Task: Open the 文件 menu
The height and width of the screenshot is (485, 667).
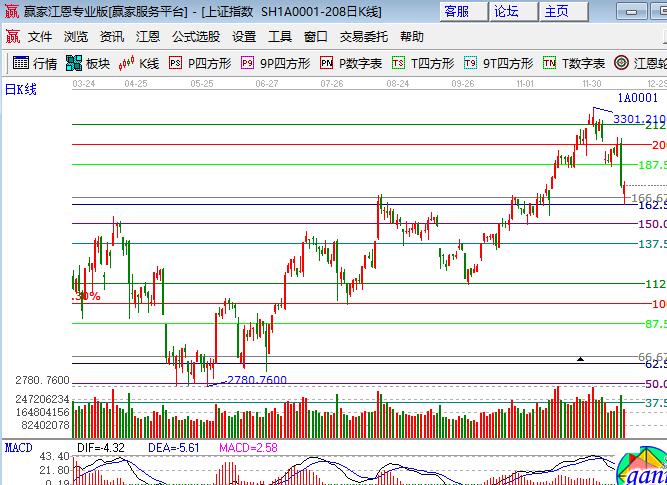Action: pyautogui.click(x=40, y=37)
